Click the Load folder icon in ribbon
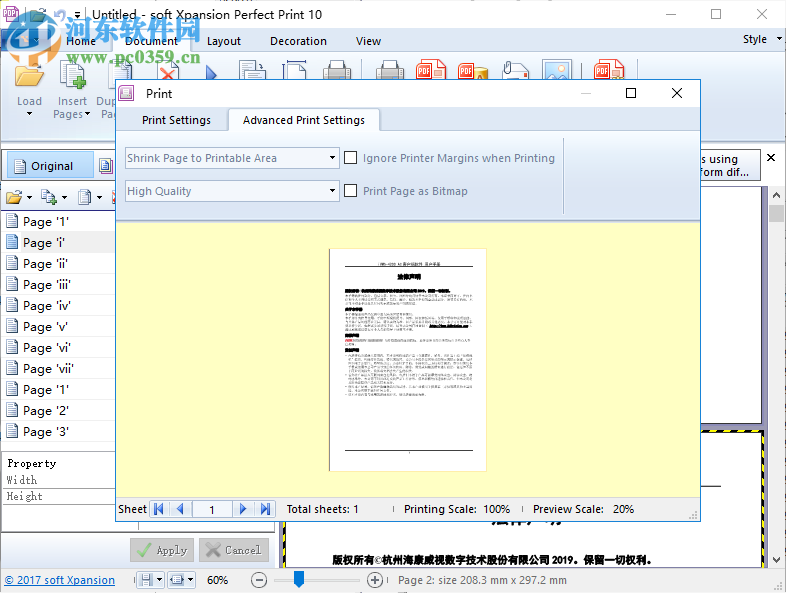 [x=29, y=77]
